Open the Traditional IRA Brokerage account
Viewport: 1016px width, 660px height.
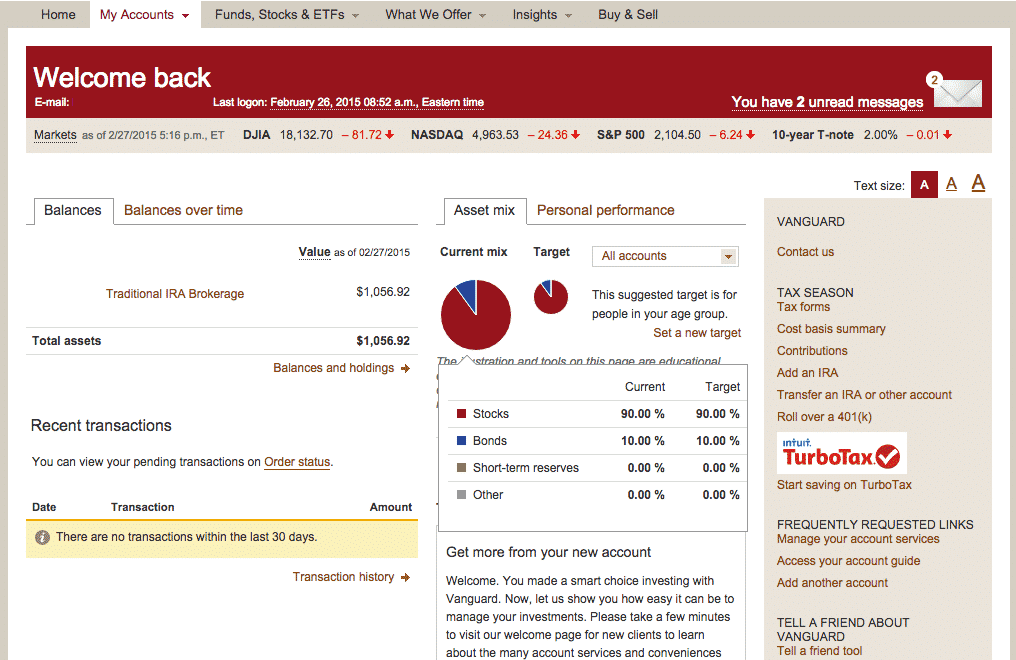pos(175,293)
